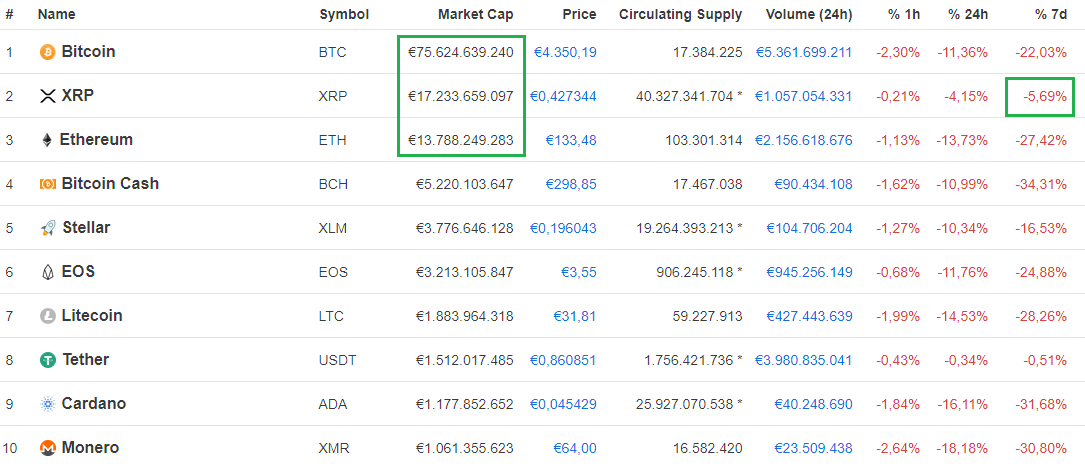
Task: Click the Ethereum diamond logo icon
Action: tap(47, 141)
